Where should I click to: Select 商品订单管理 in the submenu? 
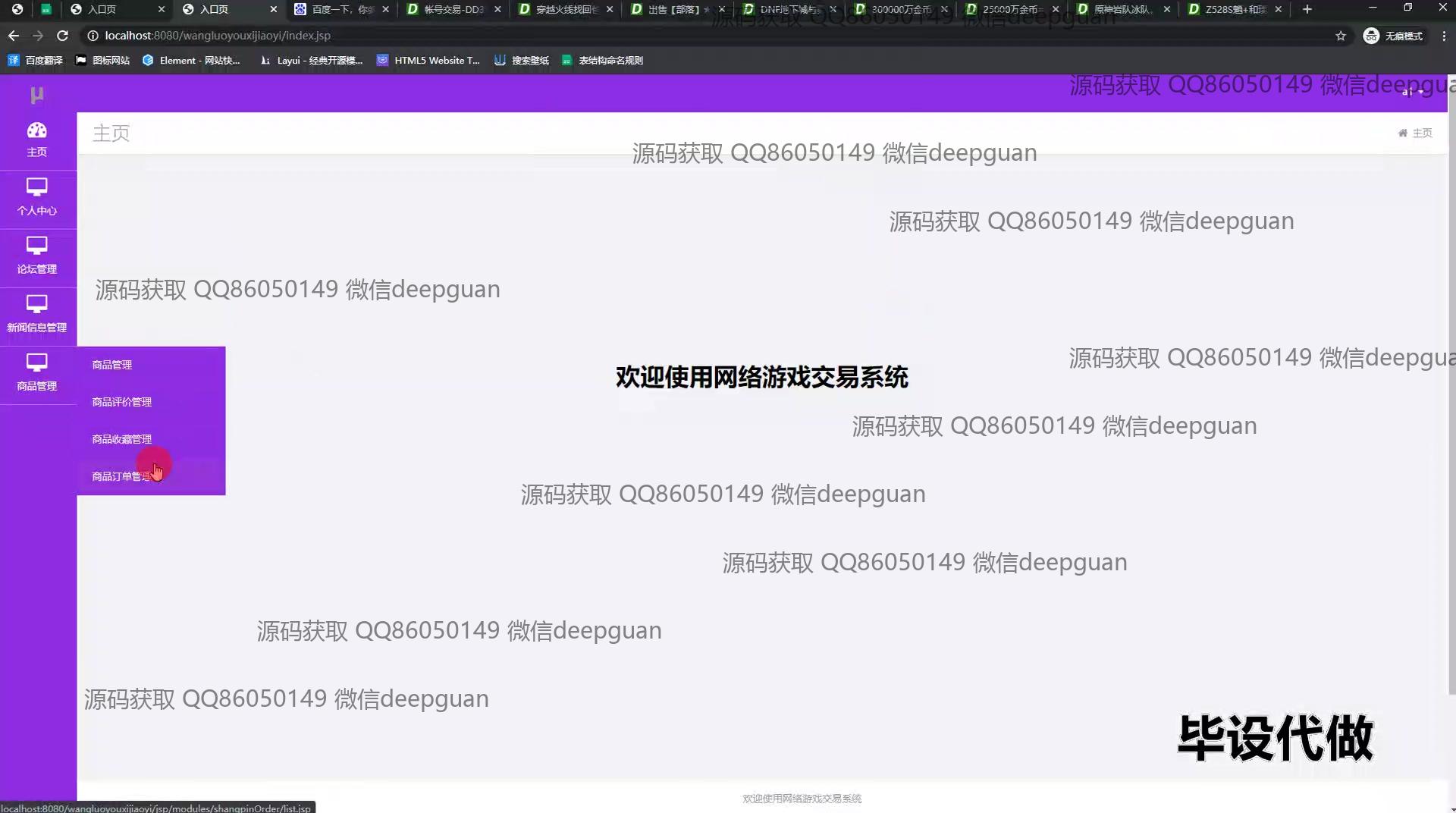[x=121, y=476]
